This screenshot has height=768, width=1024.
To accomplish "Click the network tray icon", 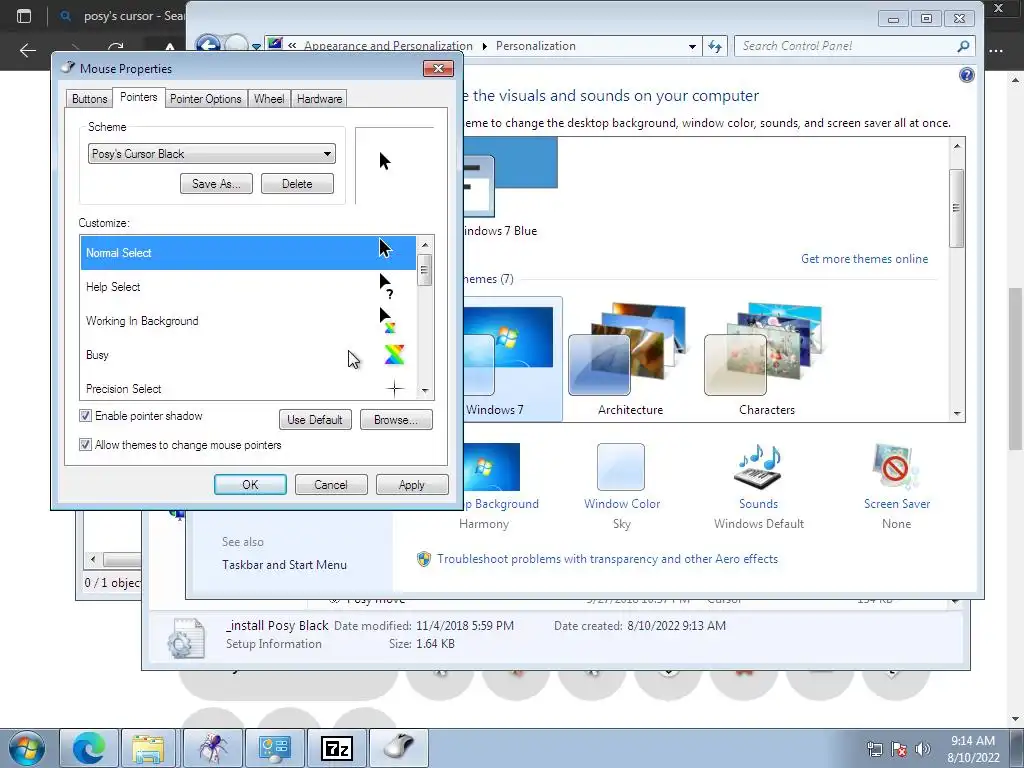I will coord(874,749).
